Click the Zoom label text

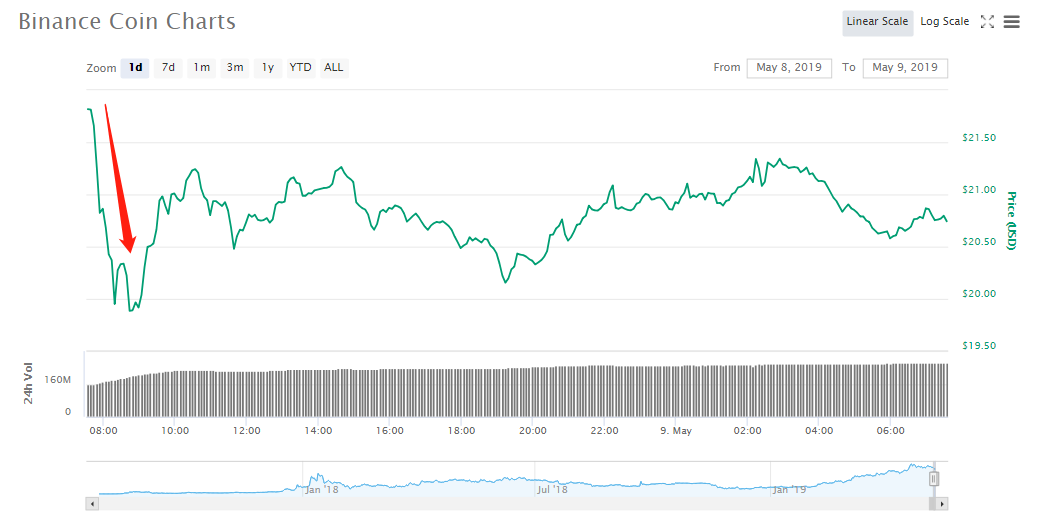101,68
